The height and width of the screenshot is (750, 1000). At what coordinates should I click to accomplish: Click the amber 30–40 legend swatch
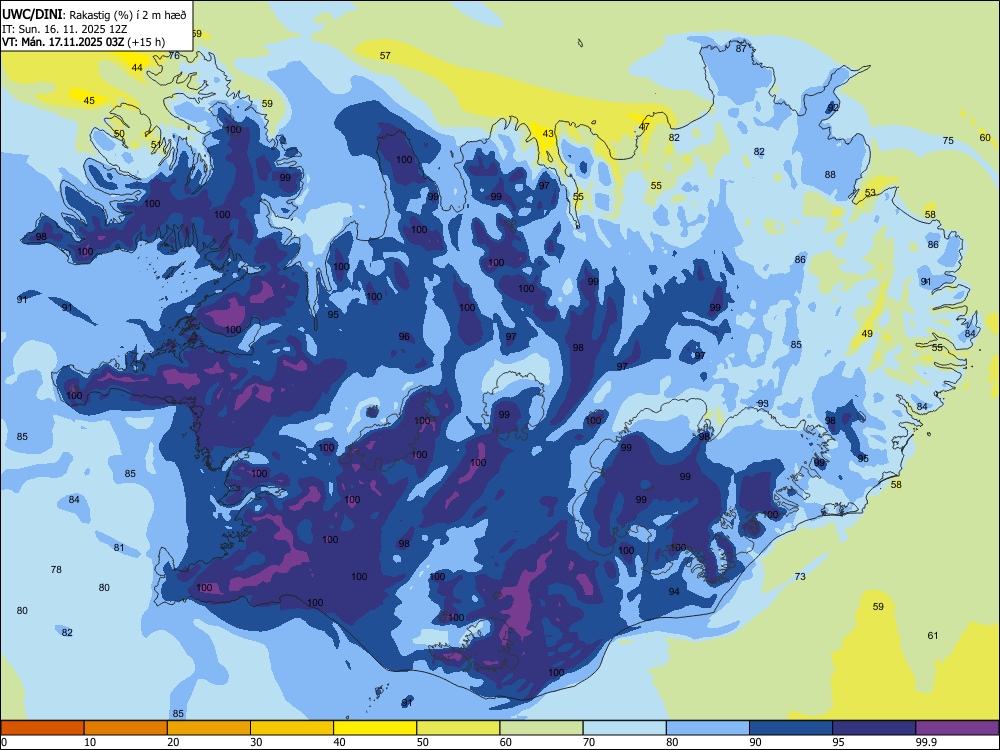(x=292, y=728)
